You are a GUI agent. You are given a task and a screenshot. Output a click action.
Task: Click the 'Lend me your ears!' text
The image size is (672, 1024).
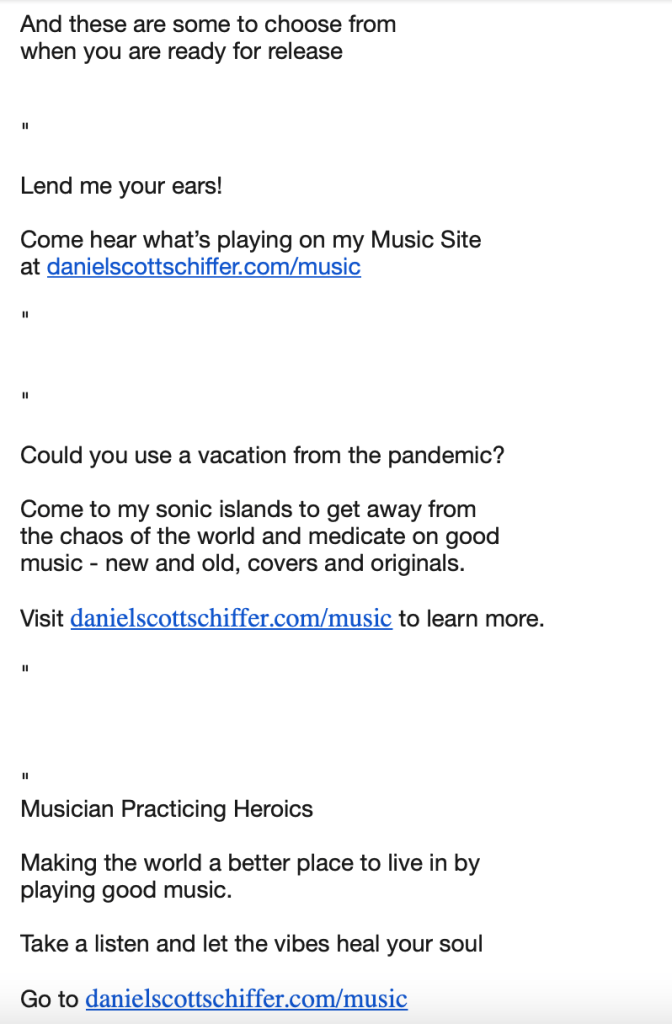click(x=121, y=186)
